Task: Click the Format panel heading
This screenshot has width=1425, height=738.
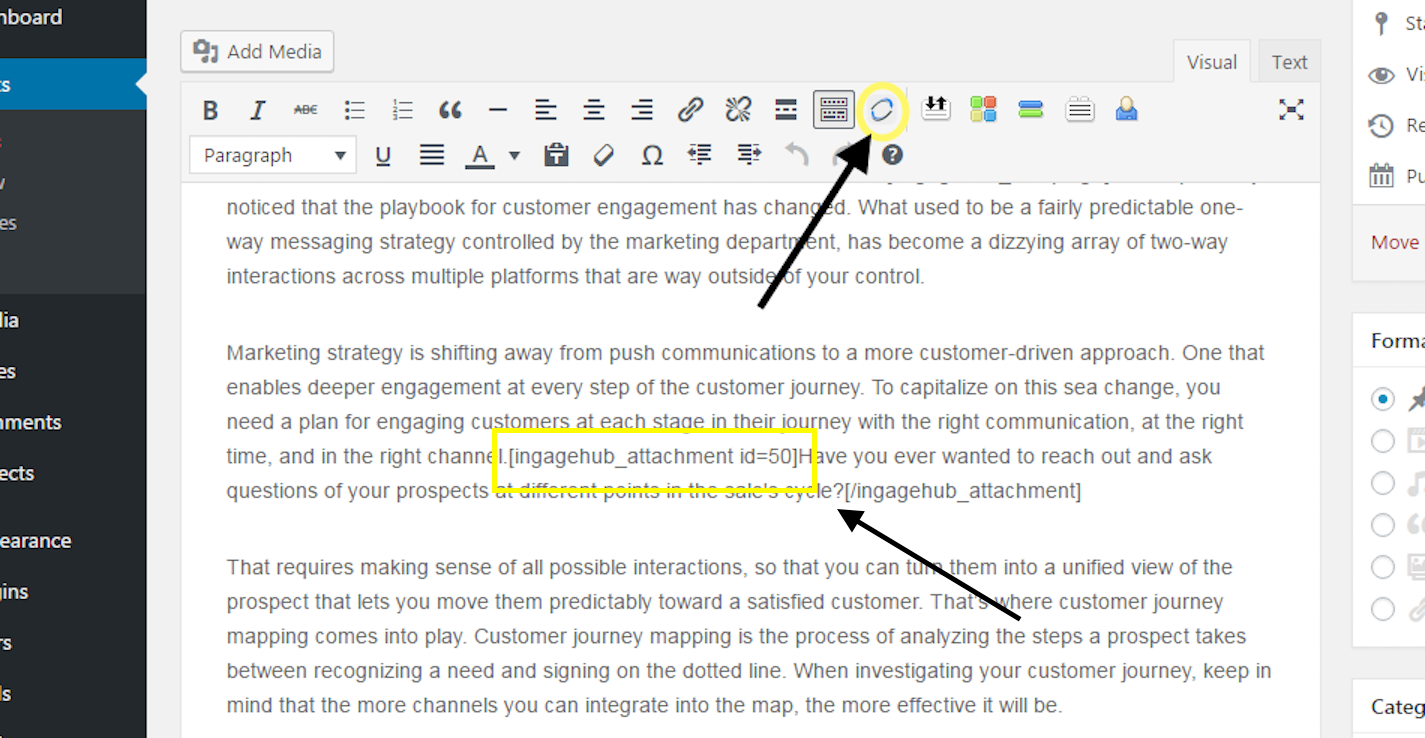Action: click(1397, 341)
